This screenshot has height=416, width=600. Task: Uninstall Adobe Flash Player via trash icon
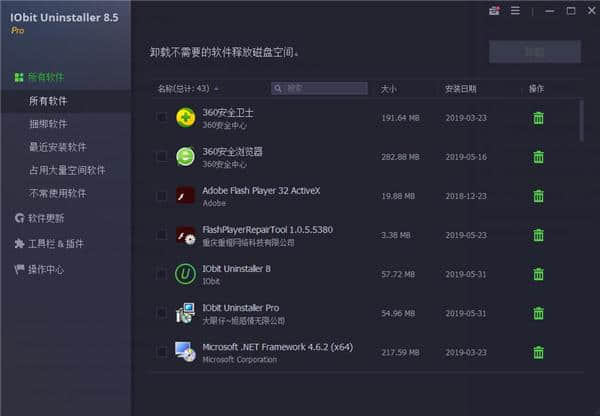(538, 196)
